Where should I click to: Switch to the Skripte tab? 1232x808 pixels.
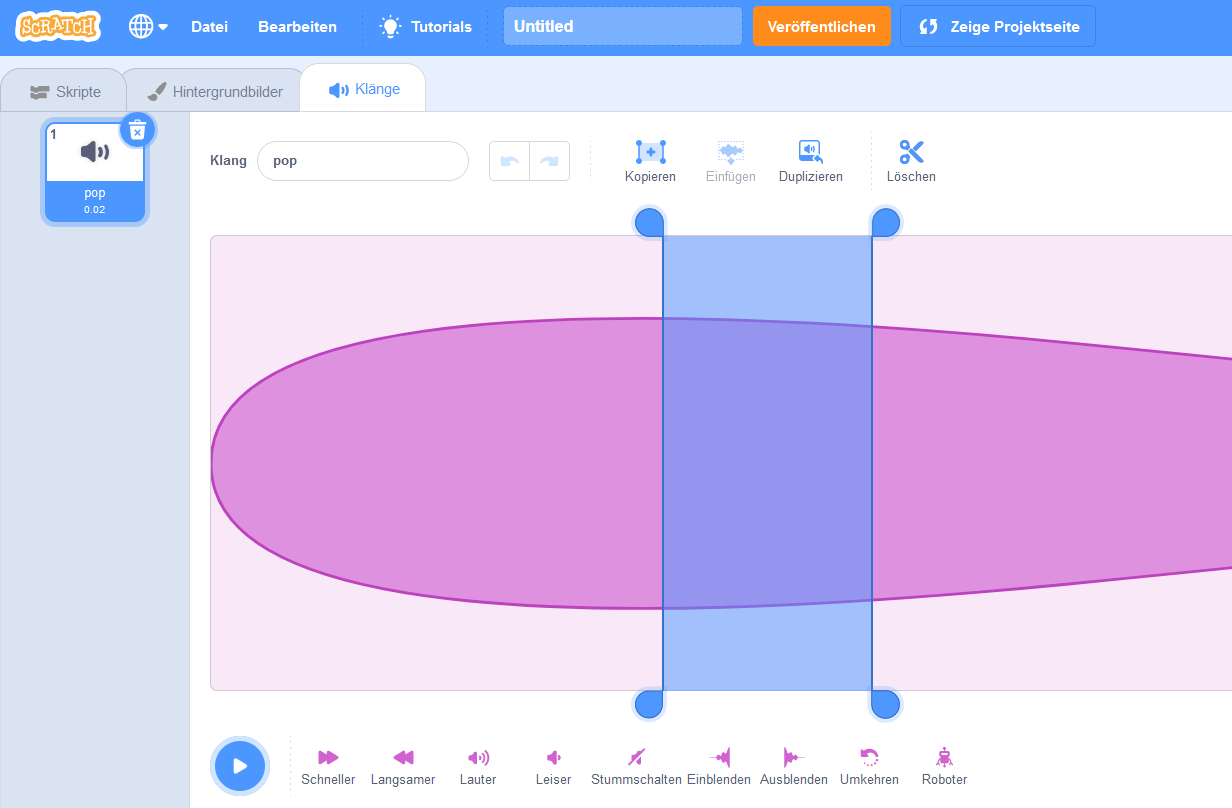65,92
